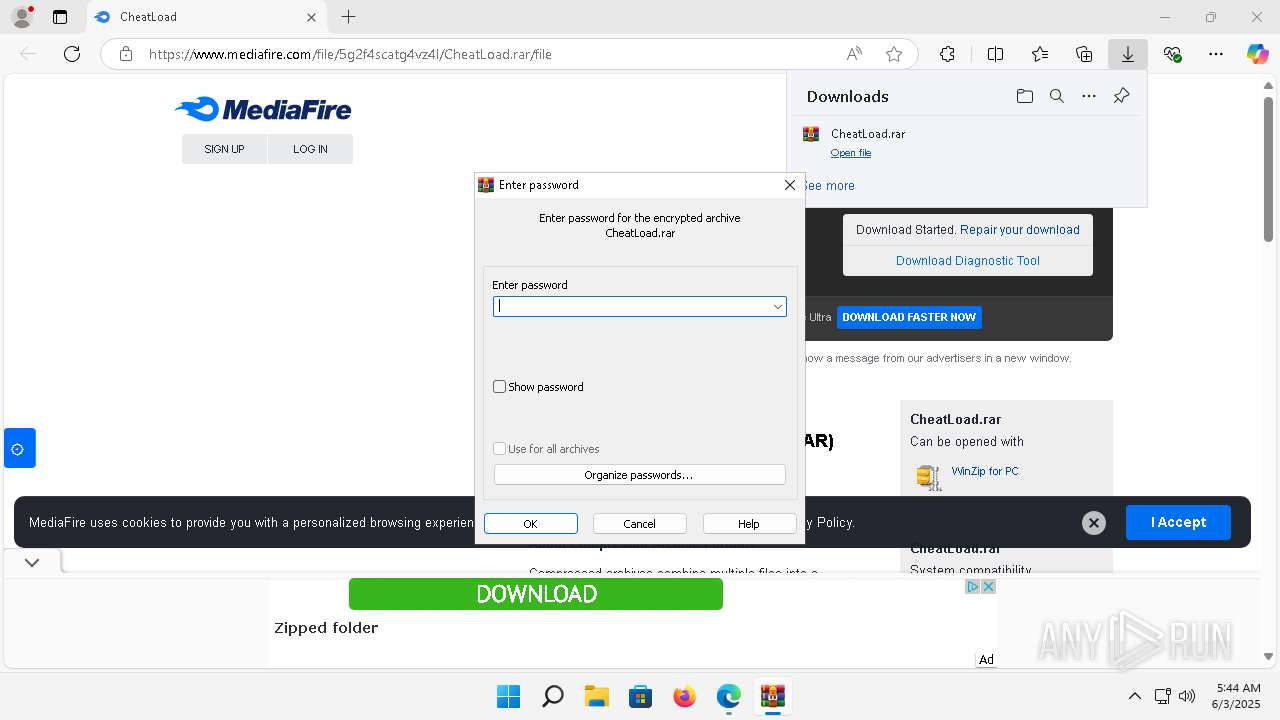Go to LOG IN page
The width and height of the screenshot is (1280, 720).
pyautogui.click(x=310, y=149)
